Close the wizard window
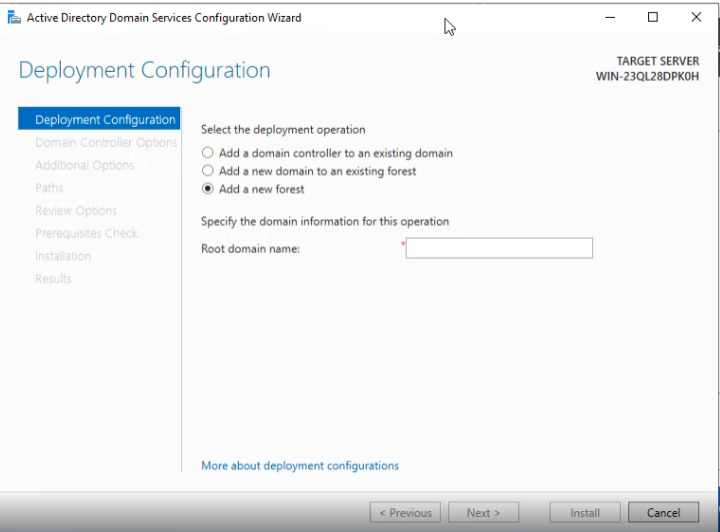The image size is (720, 532). click(696, 17)
